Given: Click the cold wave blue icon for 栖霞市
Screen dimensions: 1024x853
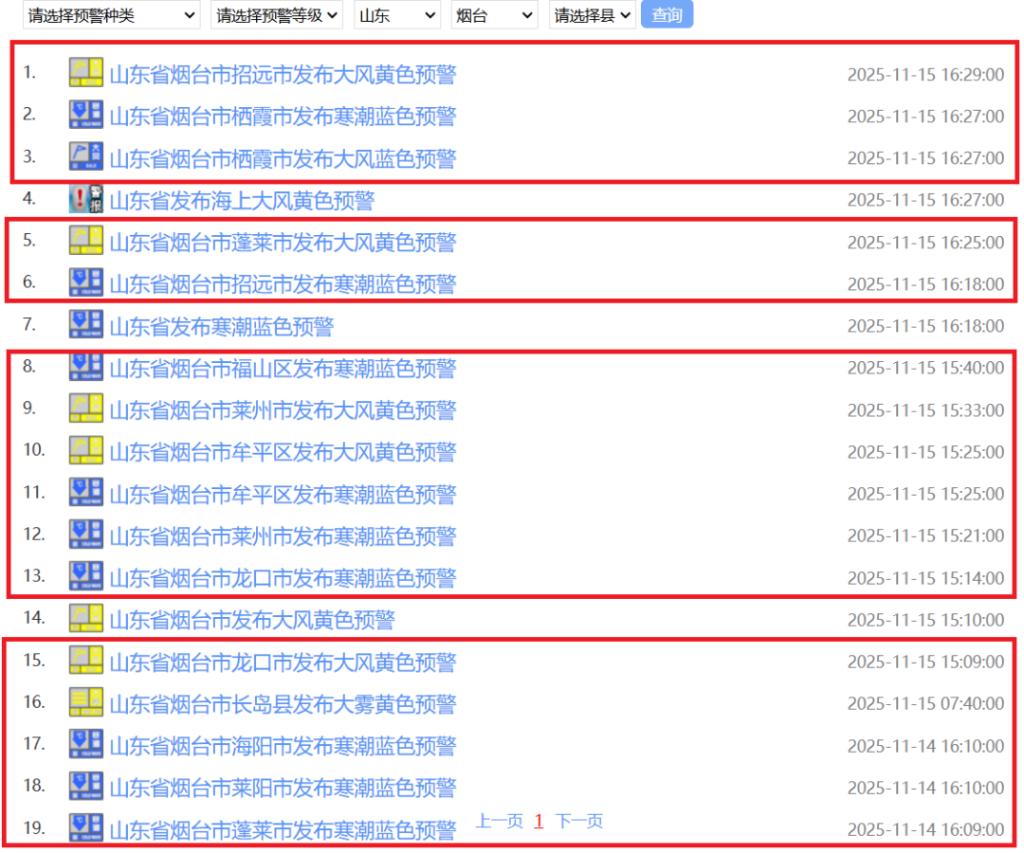Looking at the screenshot, I should (86, 115).
